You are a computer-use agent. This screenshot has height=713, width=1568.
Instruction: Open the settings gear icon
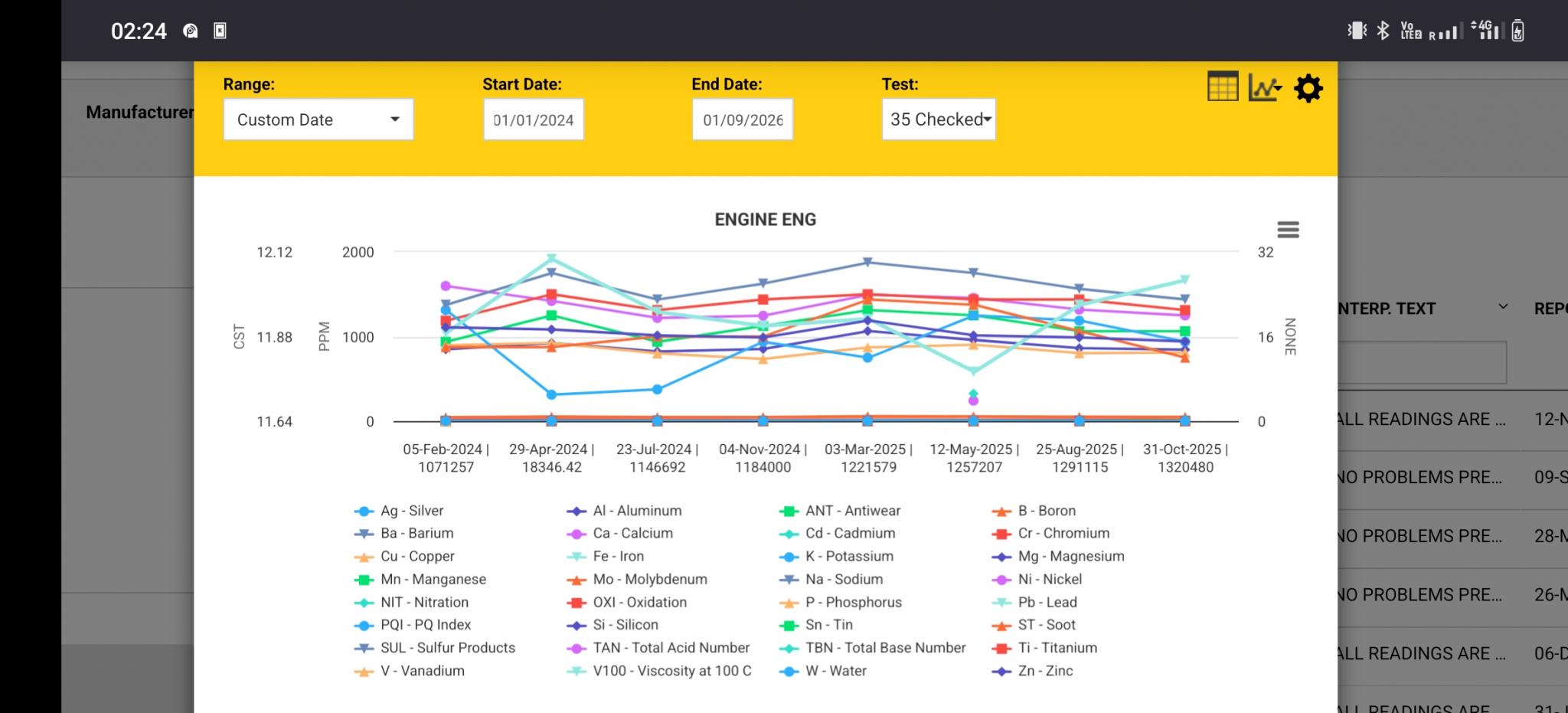click(x=1308, y=89)
